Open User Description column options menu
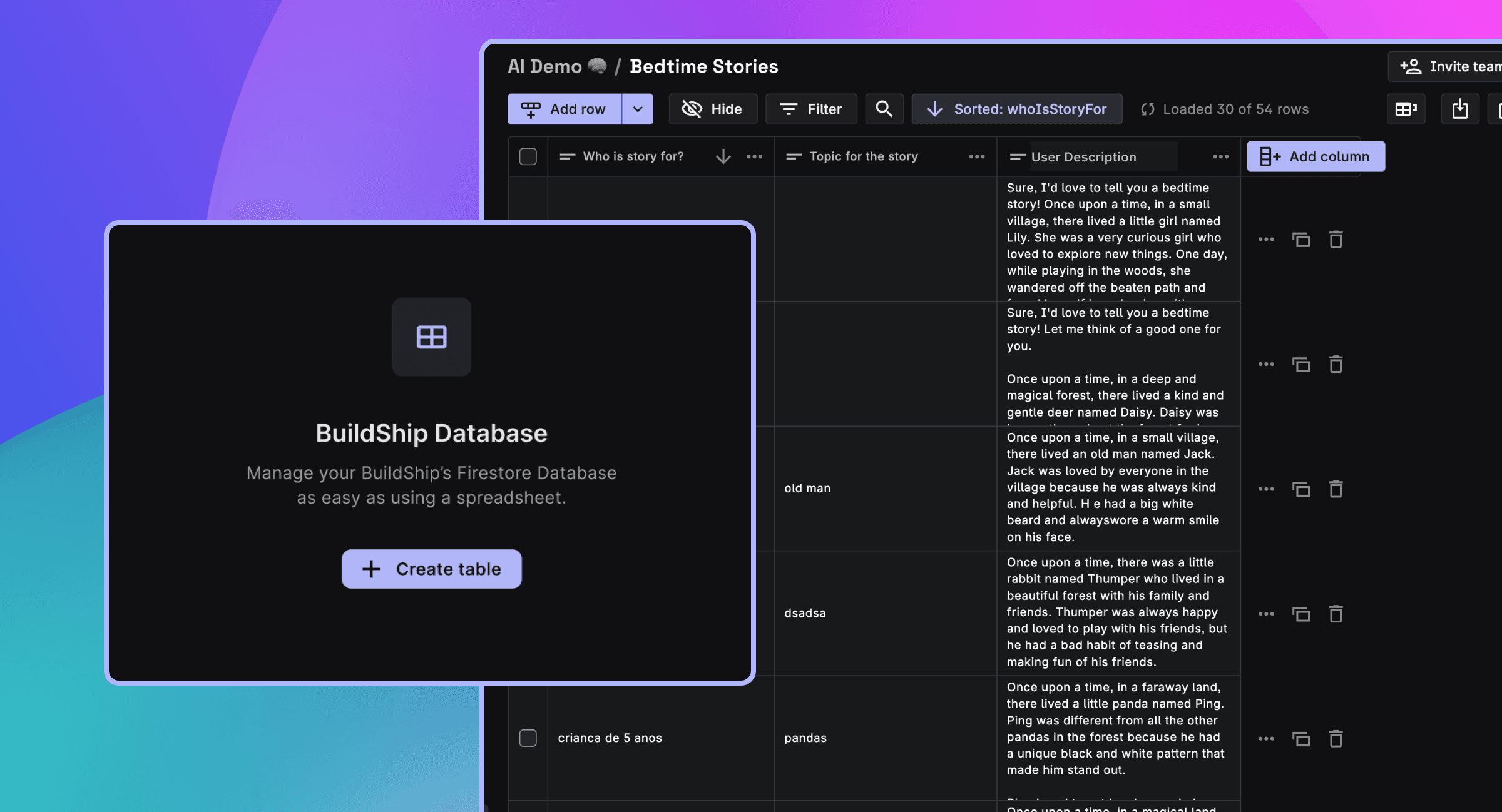Screen dimensions: 1502x812 [x=1220, y=156]
